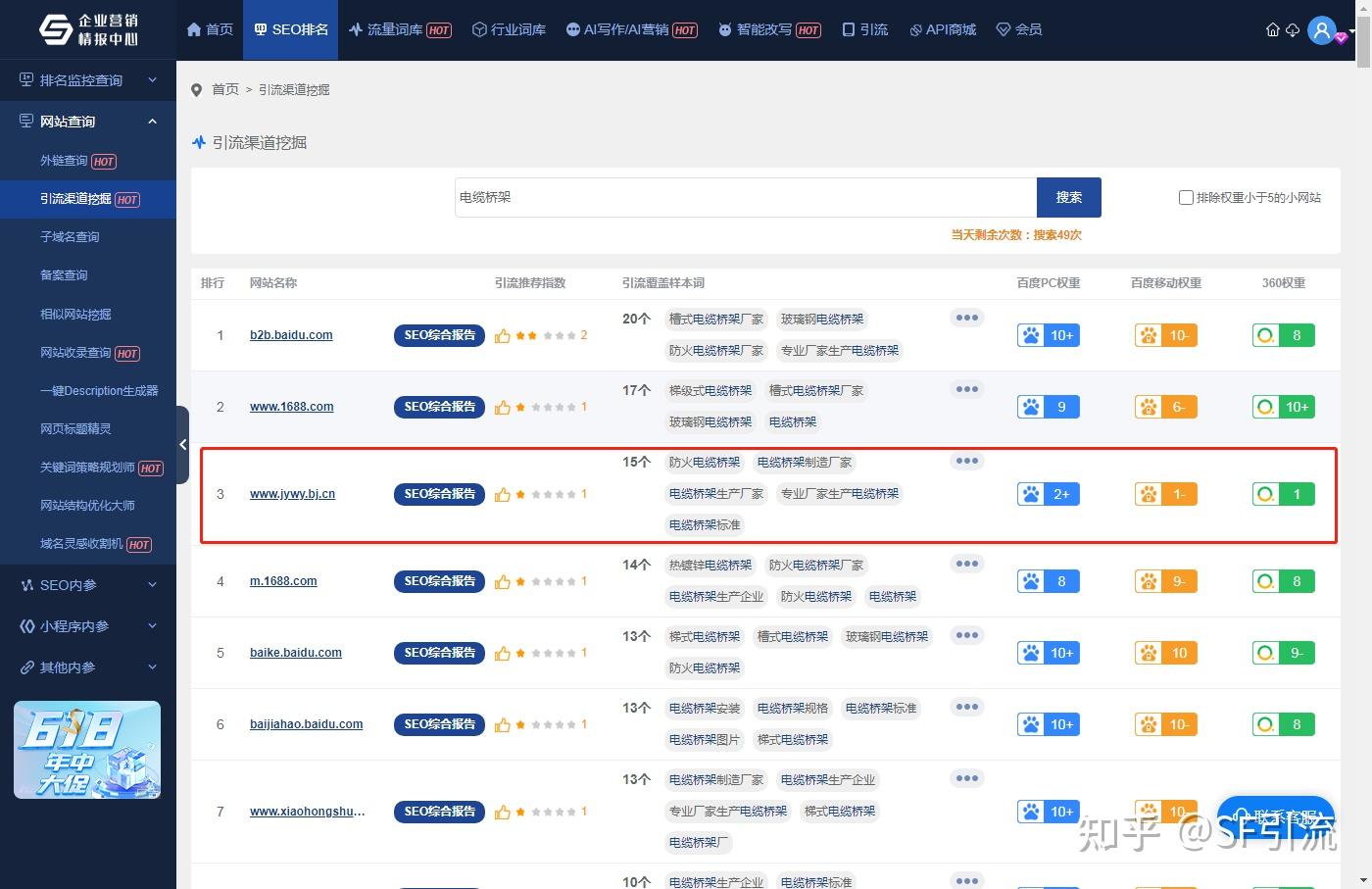This screenshot has width=1372, height=889.
Task: Open the user avatar menu
Action: tap(1323, 30)
